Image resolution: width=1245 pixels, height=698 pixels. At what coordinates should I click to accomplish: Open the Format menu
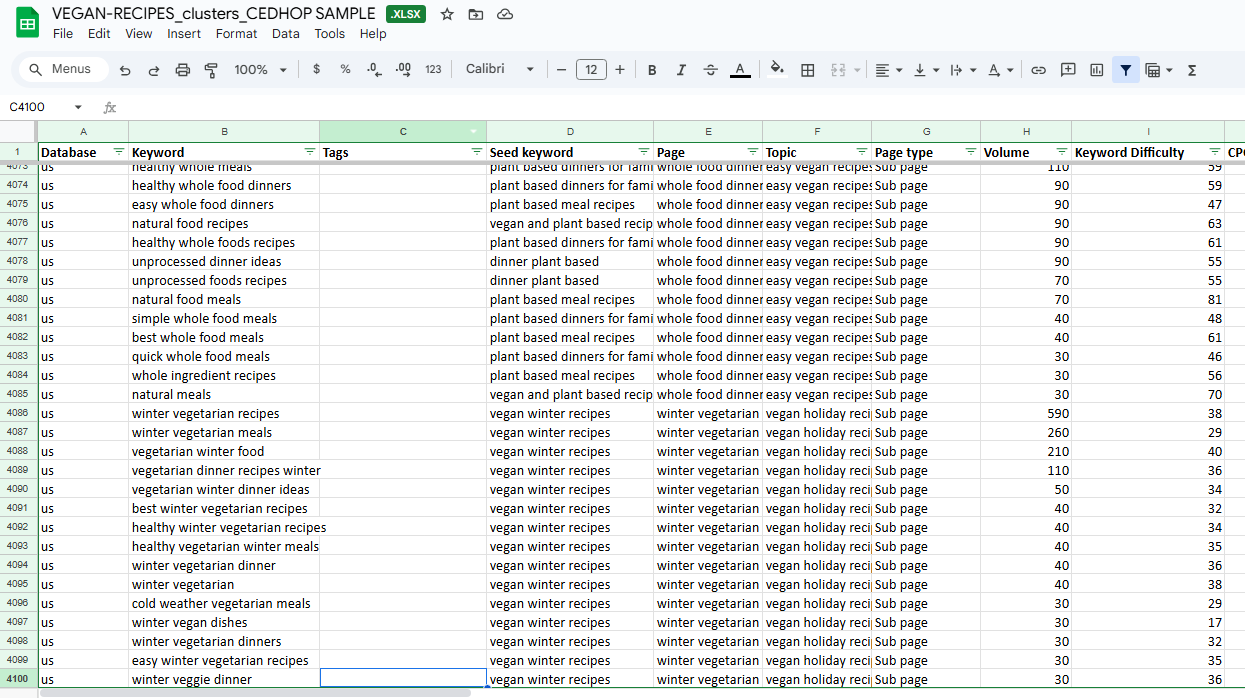click(x=236, y=34)
